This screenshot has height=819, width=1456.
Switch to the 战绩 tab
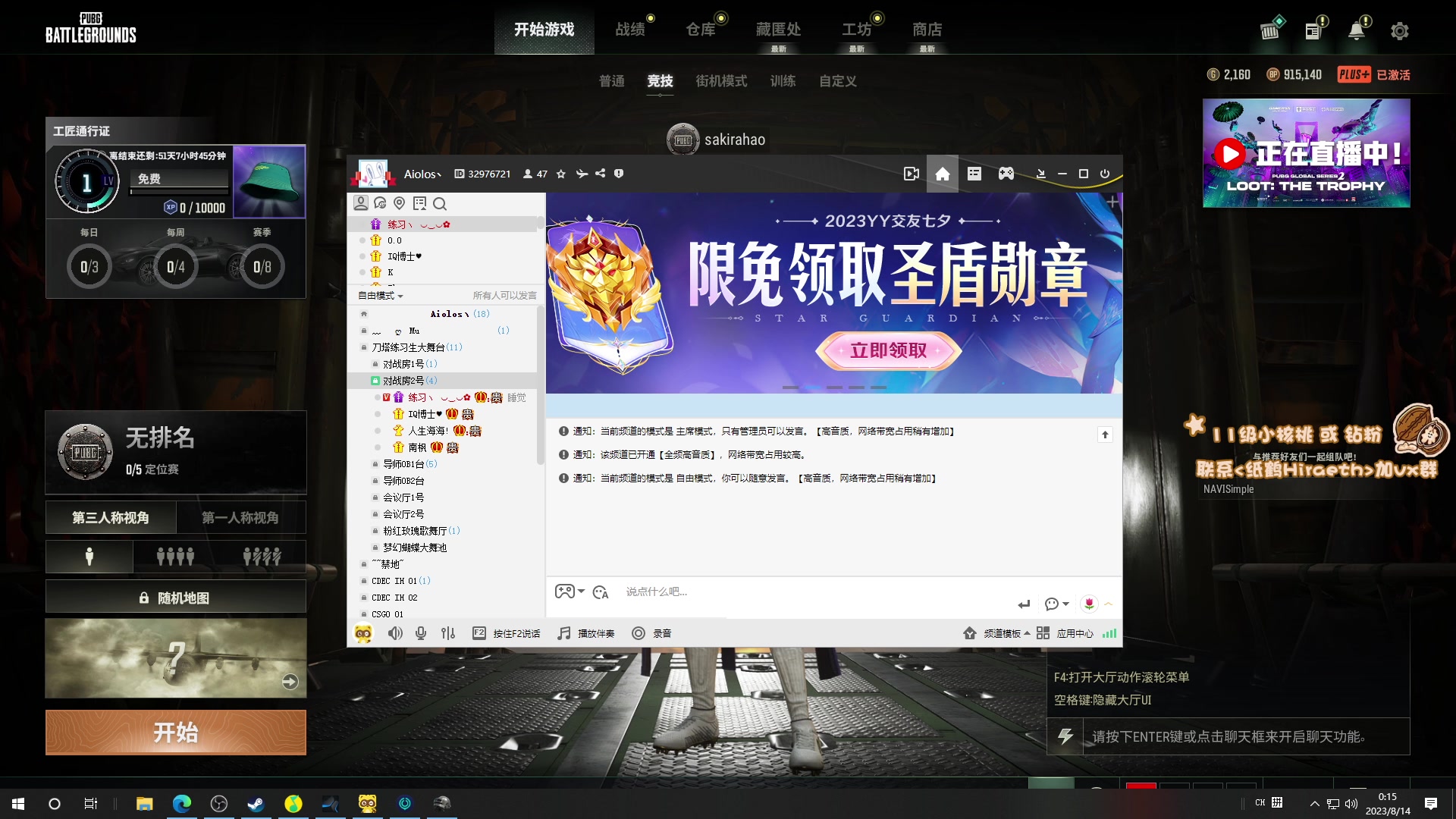(x=630, y=30)
